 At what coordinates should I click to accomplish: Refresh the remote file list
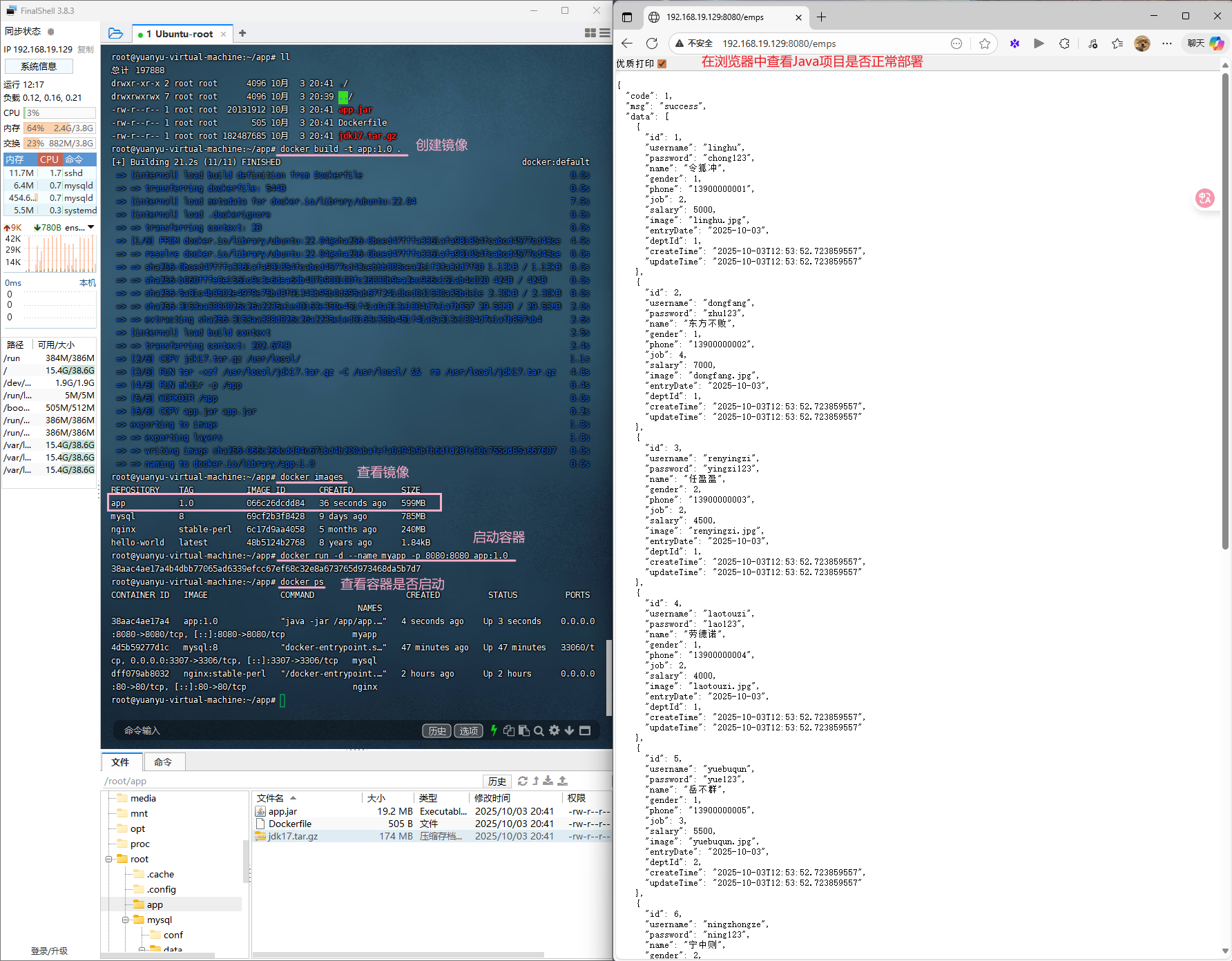pos(523,781)
